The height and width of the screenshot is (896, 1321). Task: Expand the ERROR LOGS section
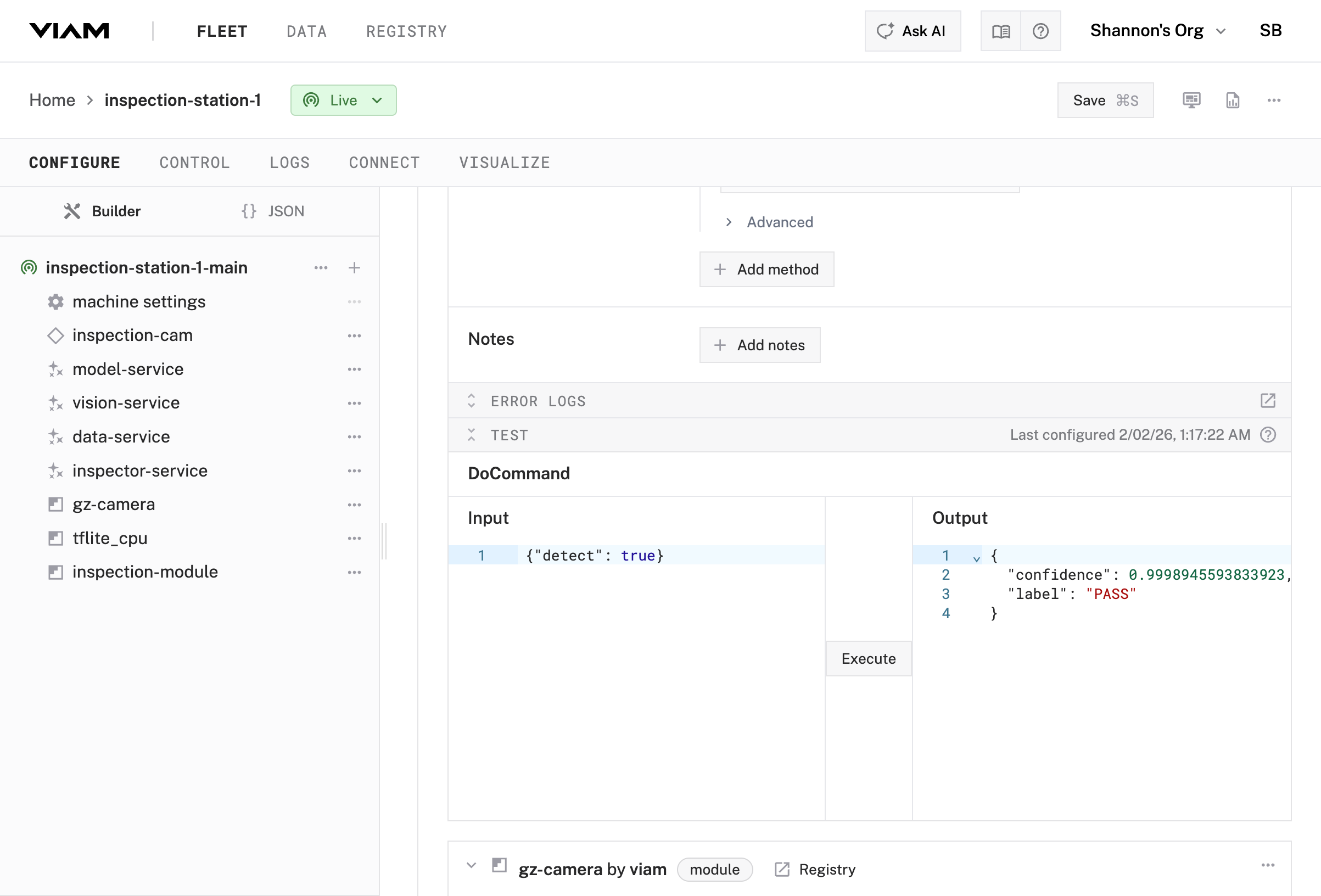pyautogui.click(x=471, y=401)
